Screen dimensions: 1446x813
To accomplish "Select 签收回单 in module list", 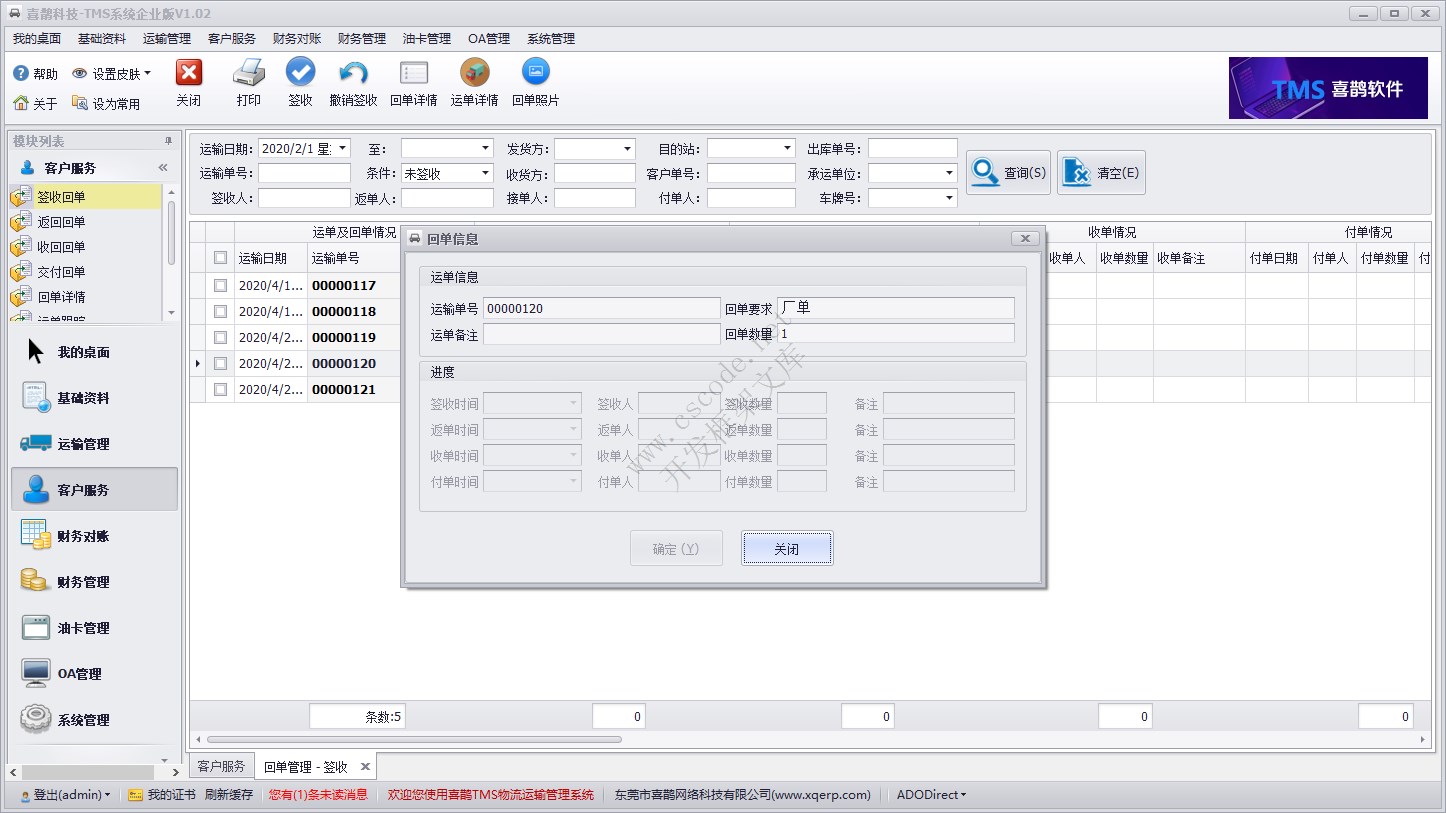I will click(85, 197).
